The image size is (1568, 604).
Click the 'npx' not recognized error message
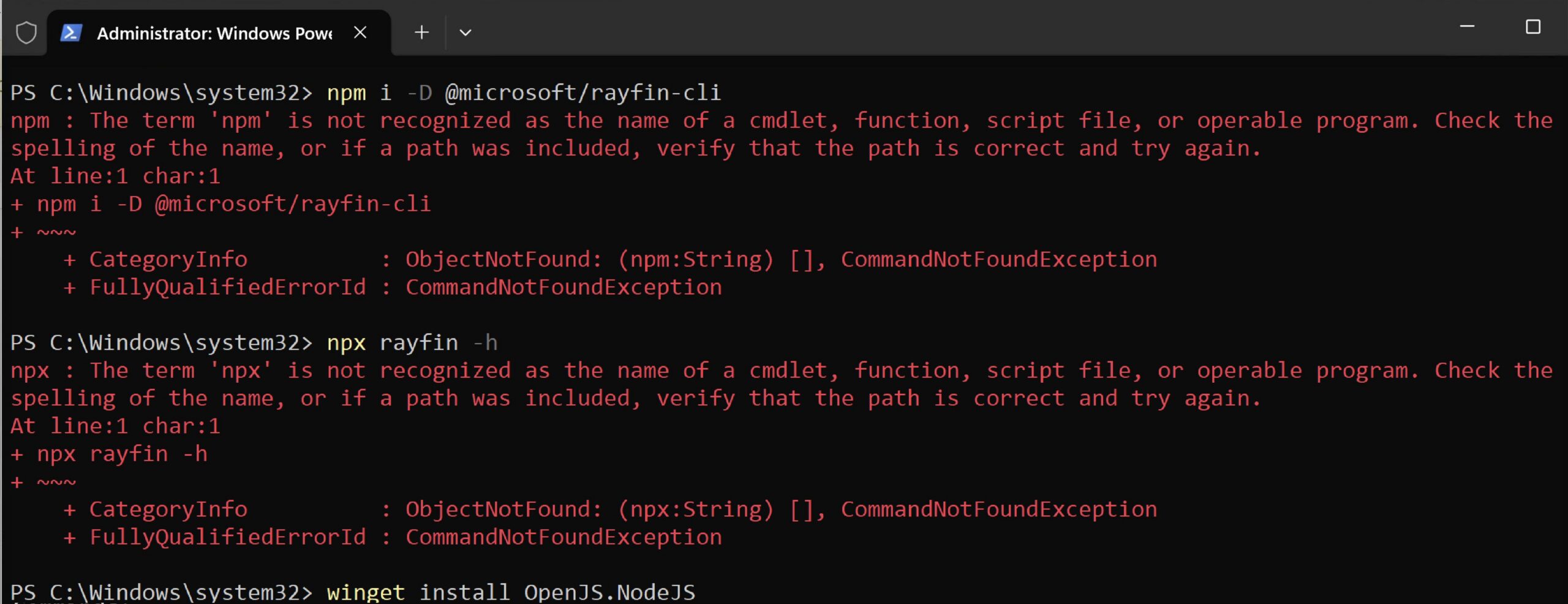[x=782, y=384]
